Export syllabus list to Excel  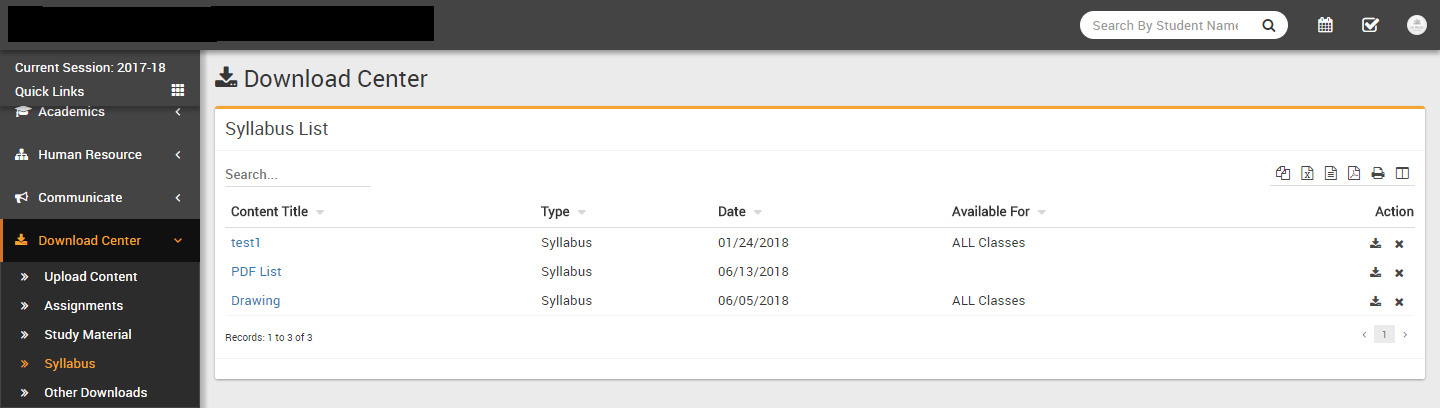(1307, 173)
